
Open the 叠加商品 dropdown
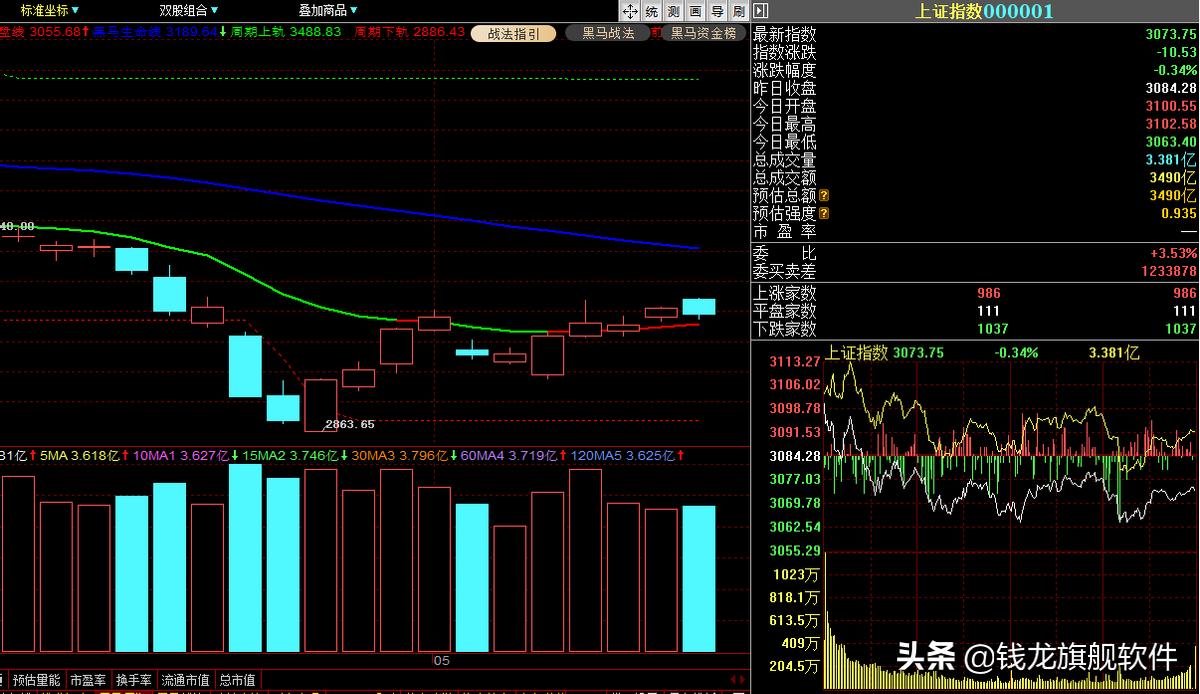coord(328,11)
